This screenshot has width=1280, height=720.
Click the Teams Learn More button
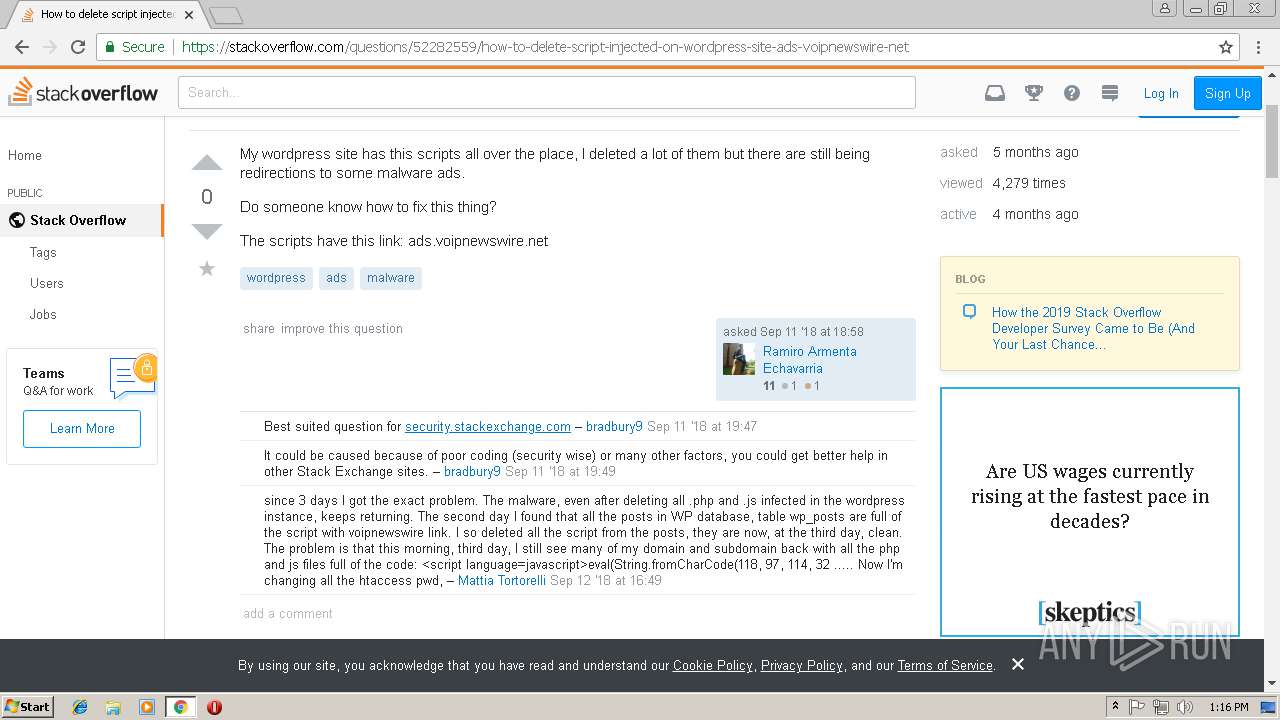pyautogui.click(x=82, y=428)
